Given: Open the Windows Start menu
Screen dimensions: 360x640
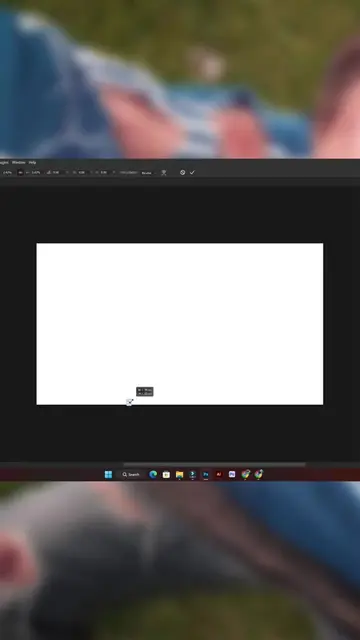Looking at the screenshot, I should pos(108,474).
